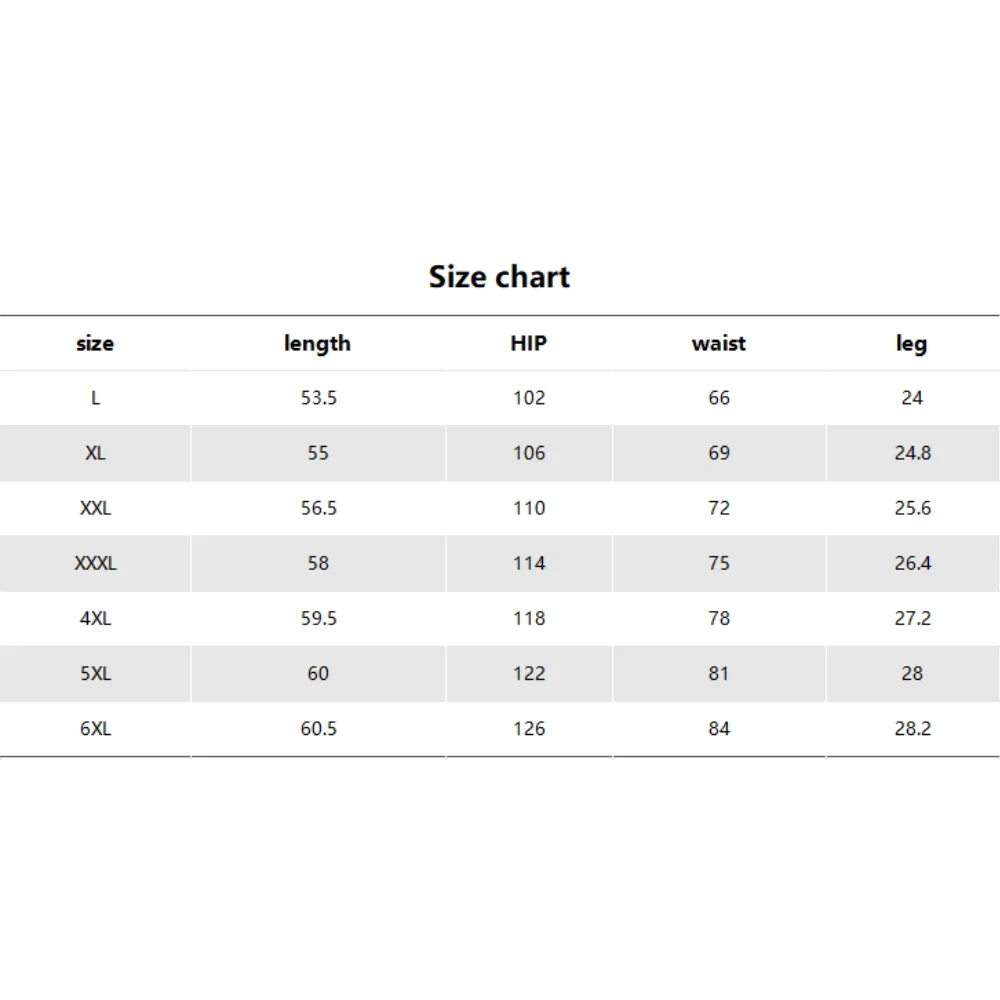Screen dimensions: 1000x1000
Task: Click the hip value 118
Action: coord(529,618)
